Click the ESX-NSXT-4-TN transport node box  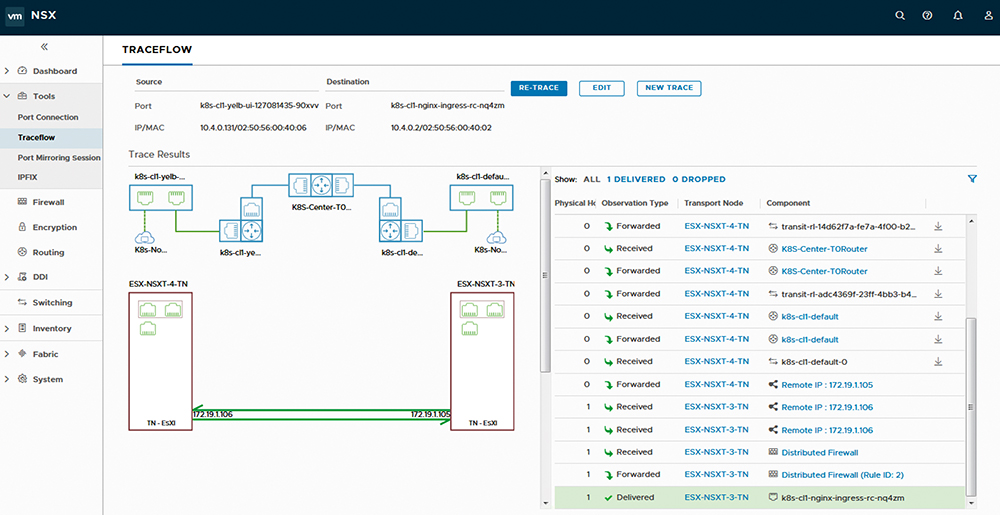pyautogui.click(x=160, y=361)
